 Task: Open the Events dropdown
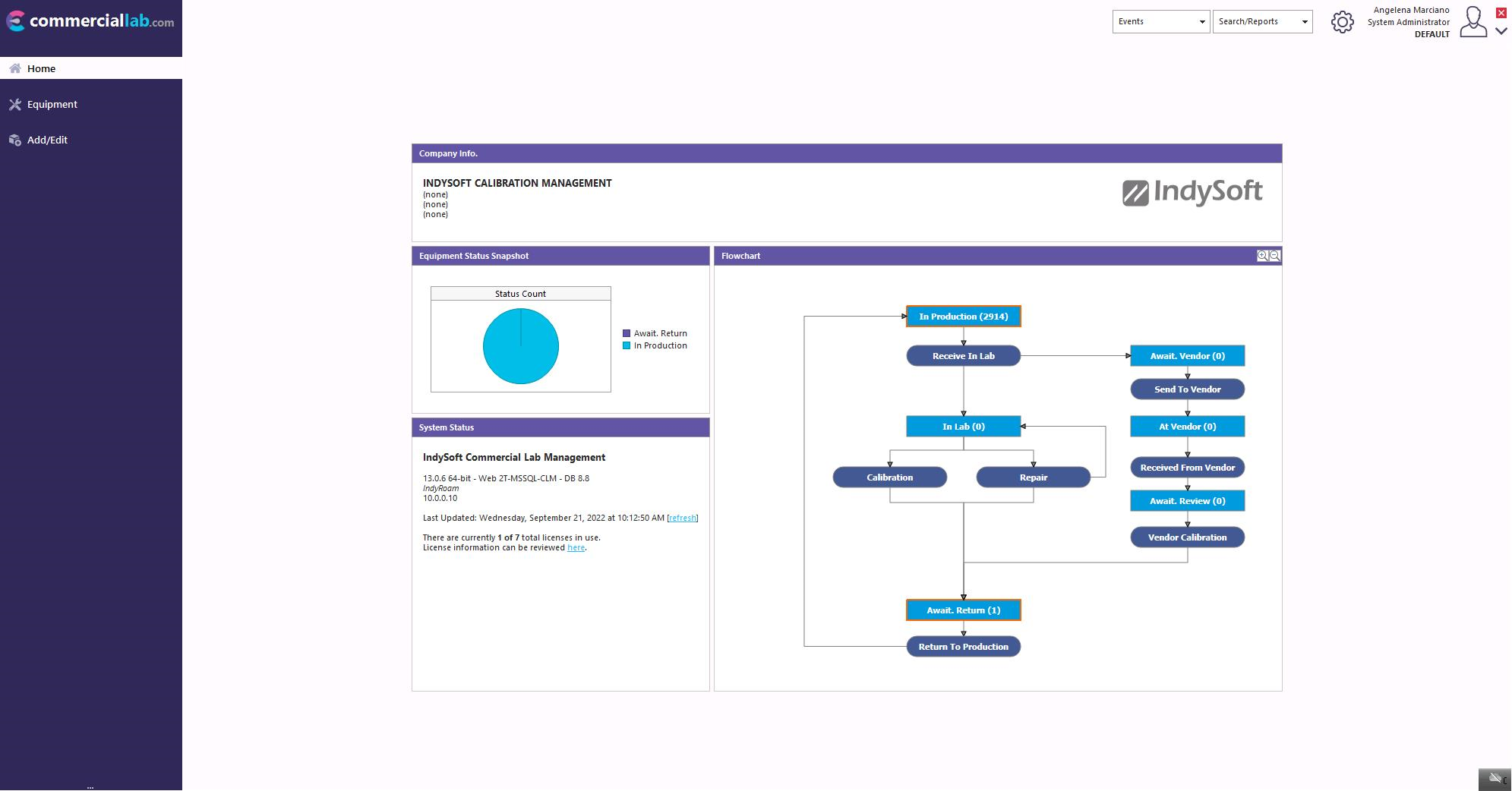(1160, 21)
